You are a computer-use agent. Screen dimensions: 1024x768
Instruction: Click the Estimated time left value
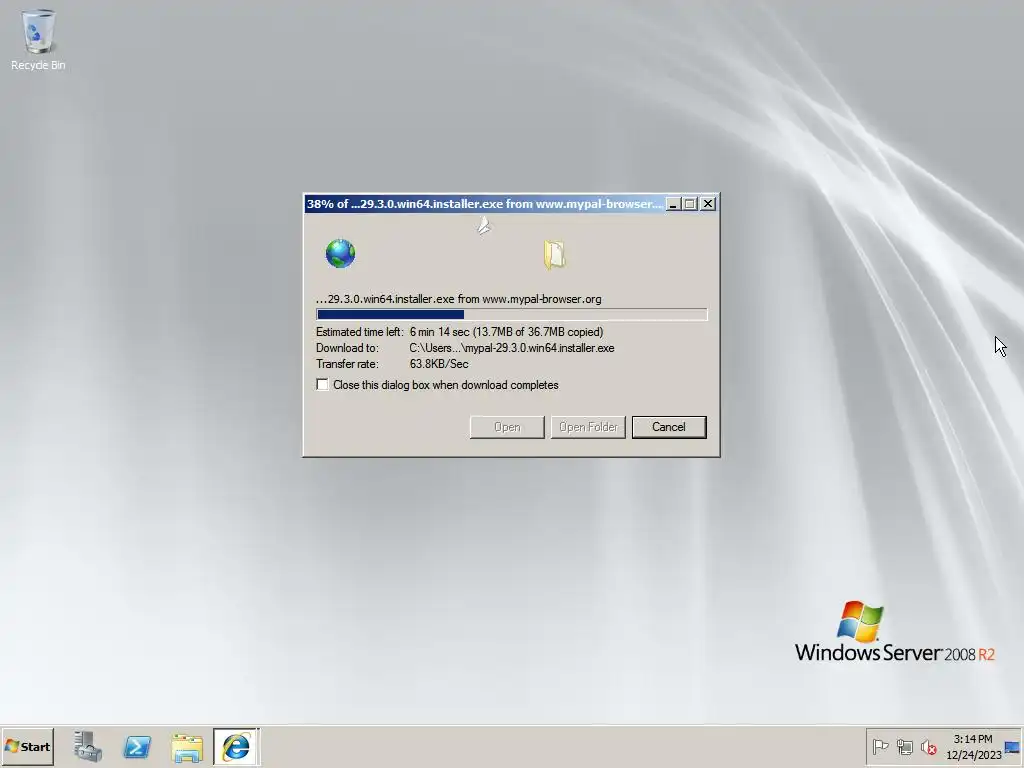[x=507, y=332]
